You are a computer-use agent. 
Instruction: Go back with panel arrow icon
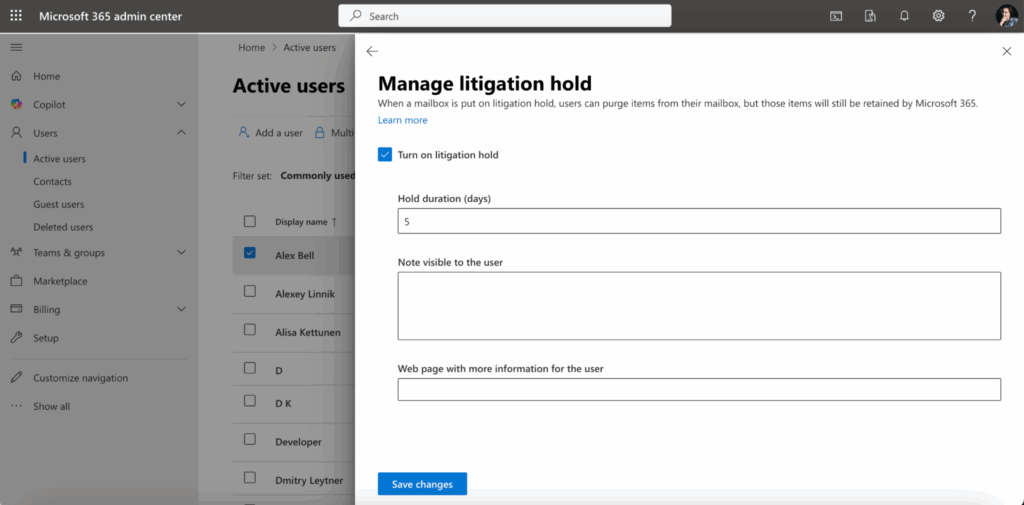(372, 52)
